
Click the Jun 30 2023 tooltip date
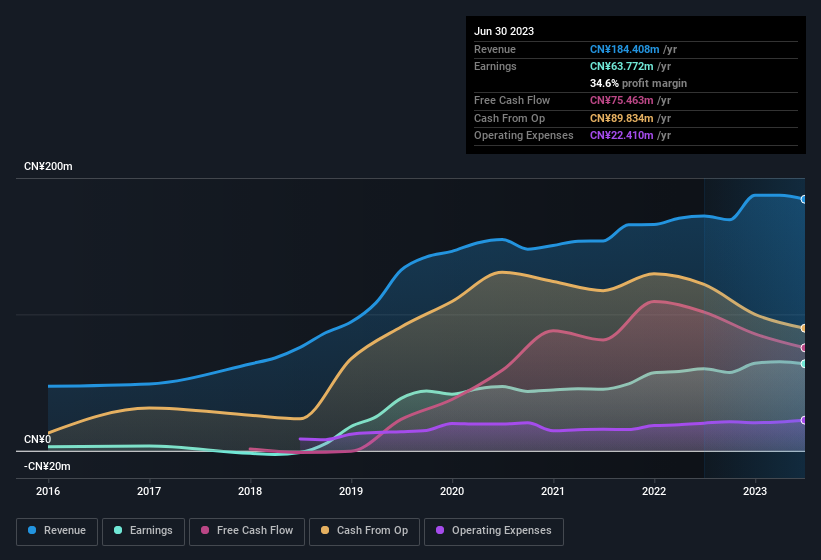click(504, 31)
